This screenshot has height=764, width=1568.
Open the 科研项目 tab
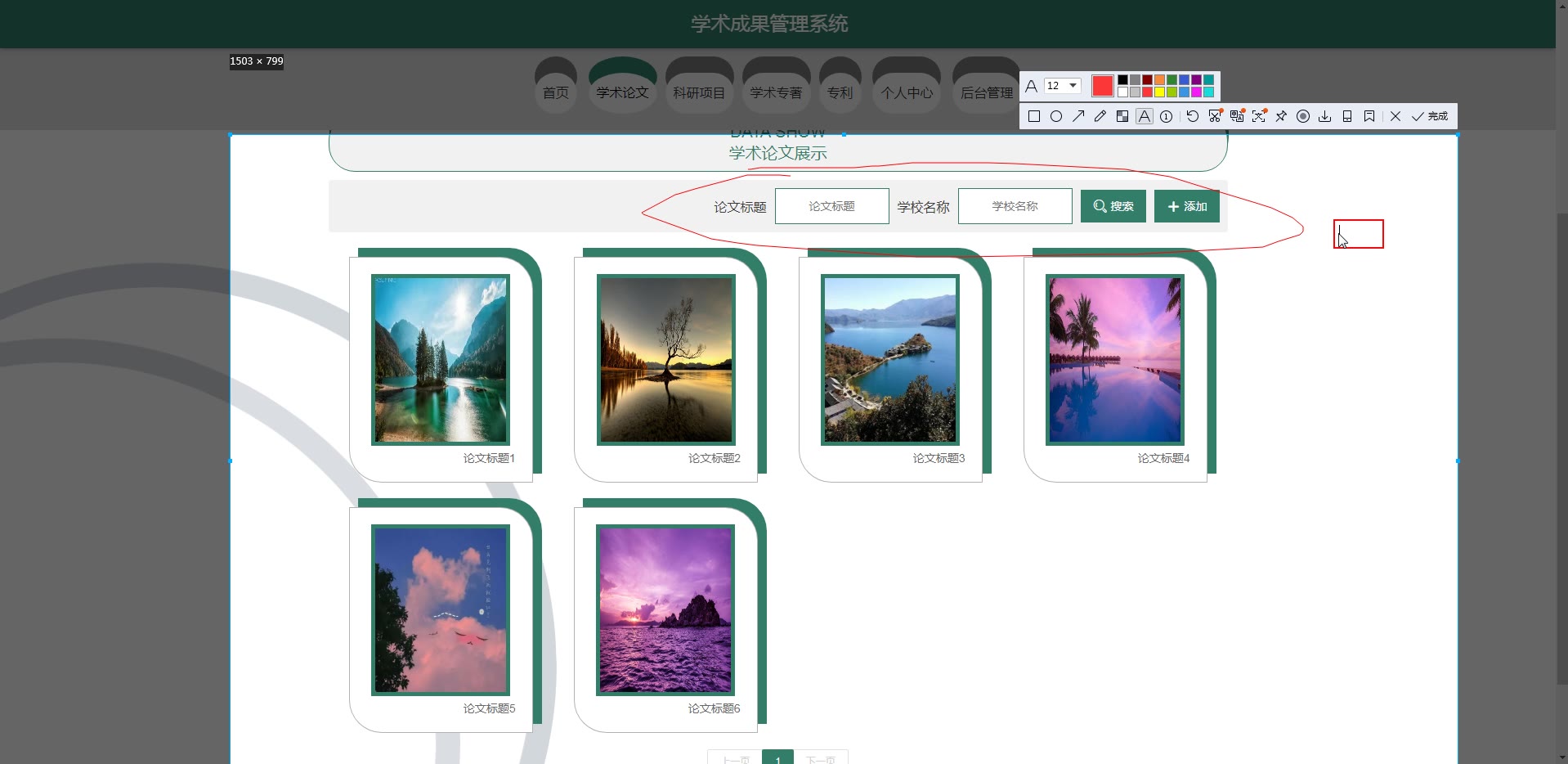[699, 92]
